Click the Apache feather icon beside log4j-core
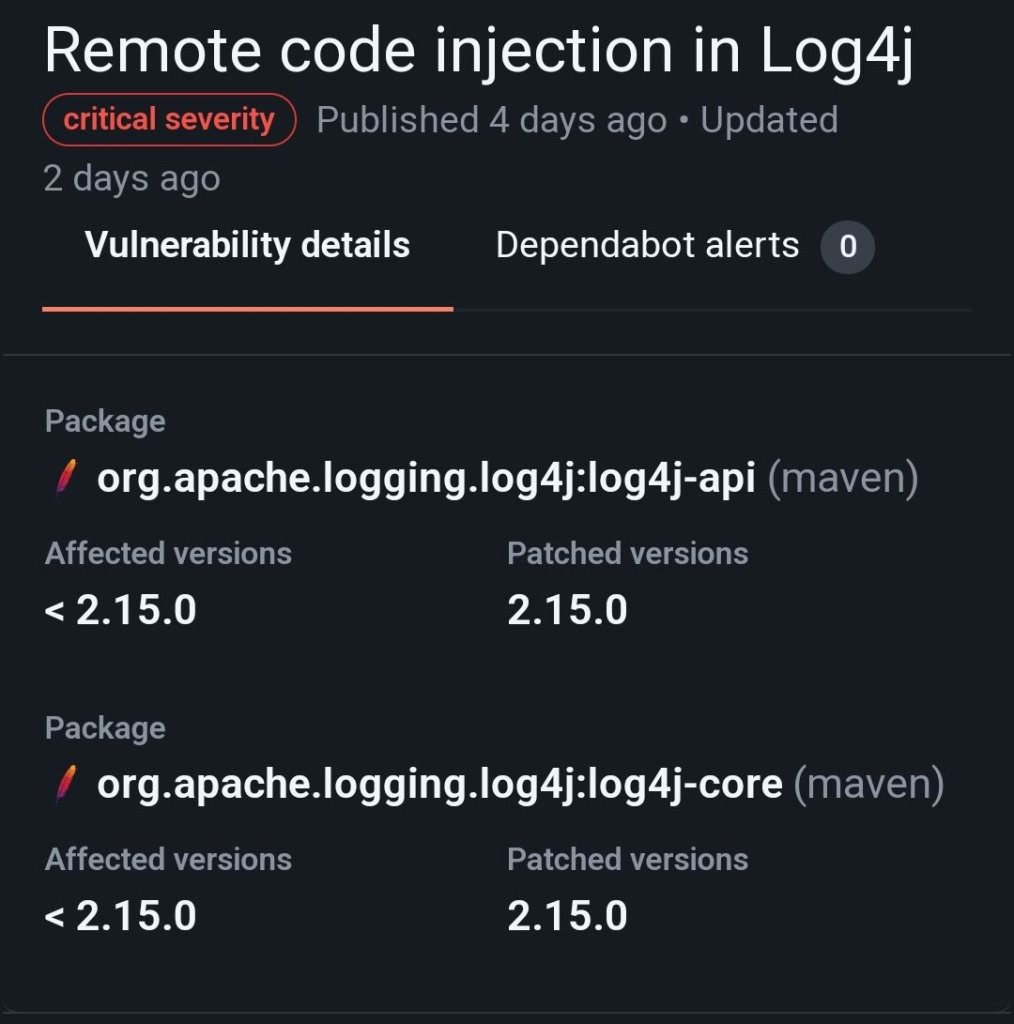Screen dimensions: 1014x1024 (63, 785)
